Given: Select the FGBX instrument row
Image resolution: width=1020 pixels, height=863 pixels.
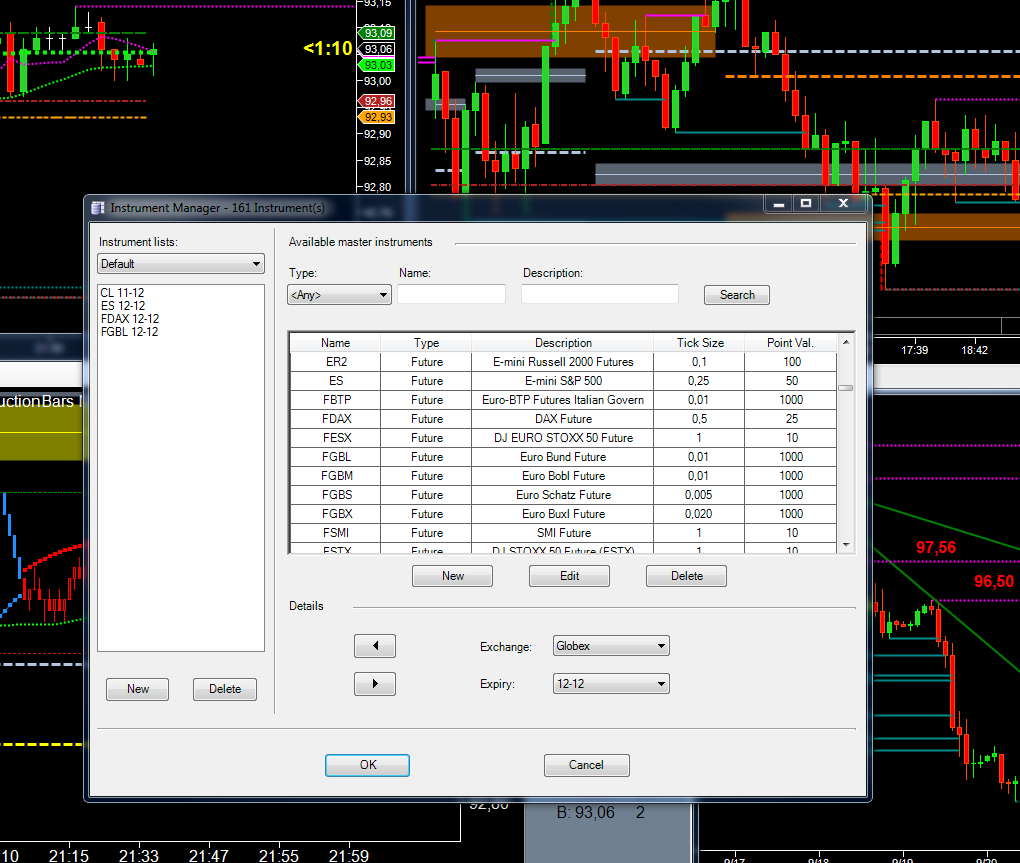Looking at the screenshot, I should click(563, 514).
